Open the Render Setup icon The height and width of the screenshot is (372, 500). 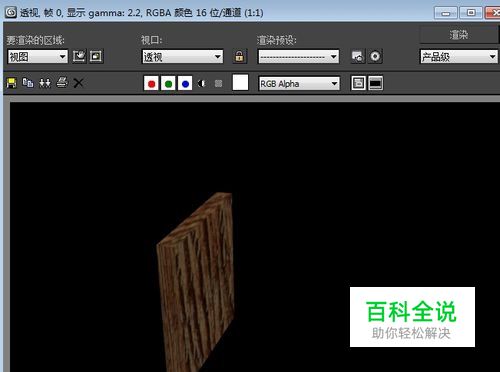pos(358,56)
